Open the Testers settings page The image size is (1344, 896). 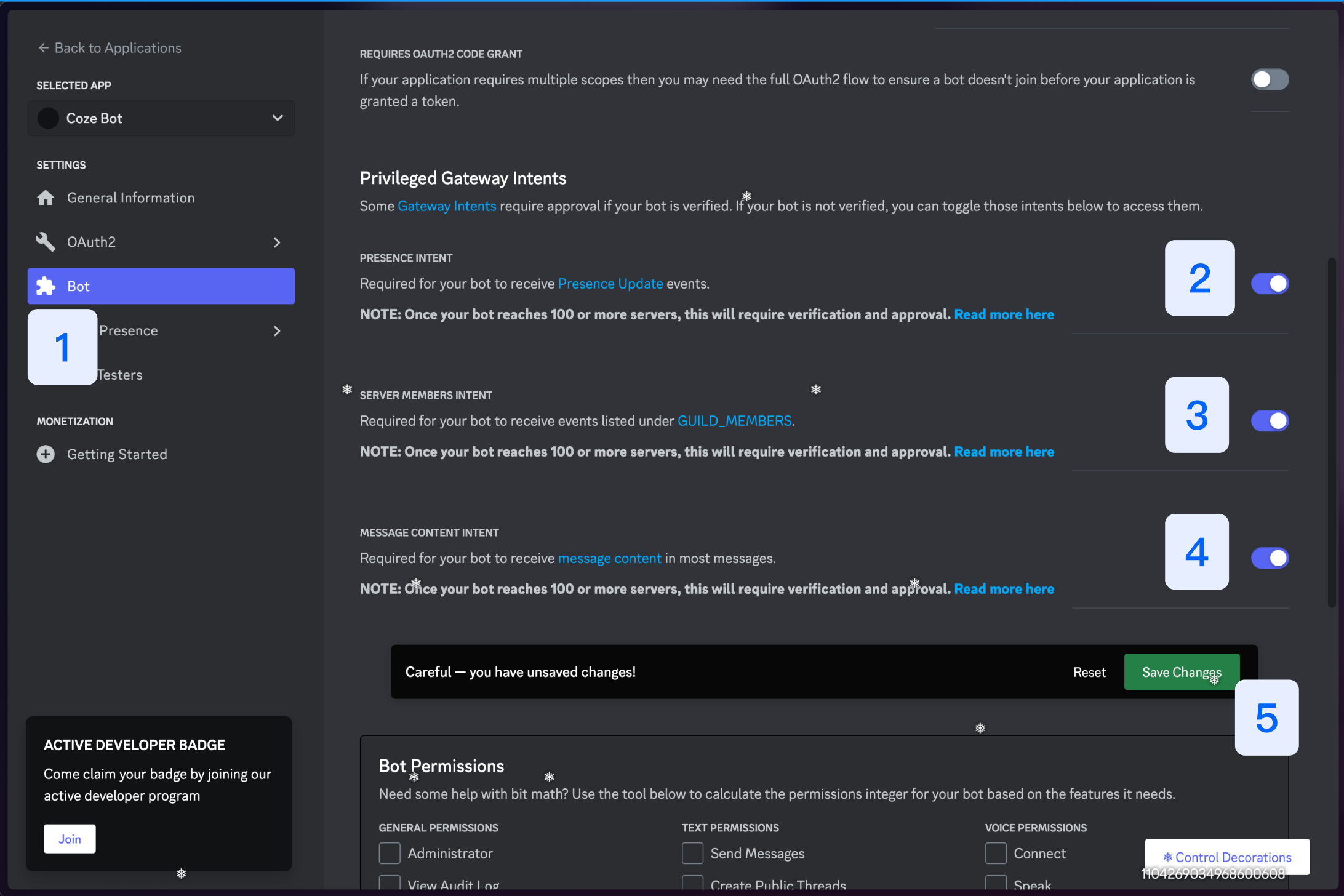[x=121, y=375]
